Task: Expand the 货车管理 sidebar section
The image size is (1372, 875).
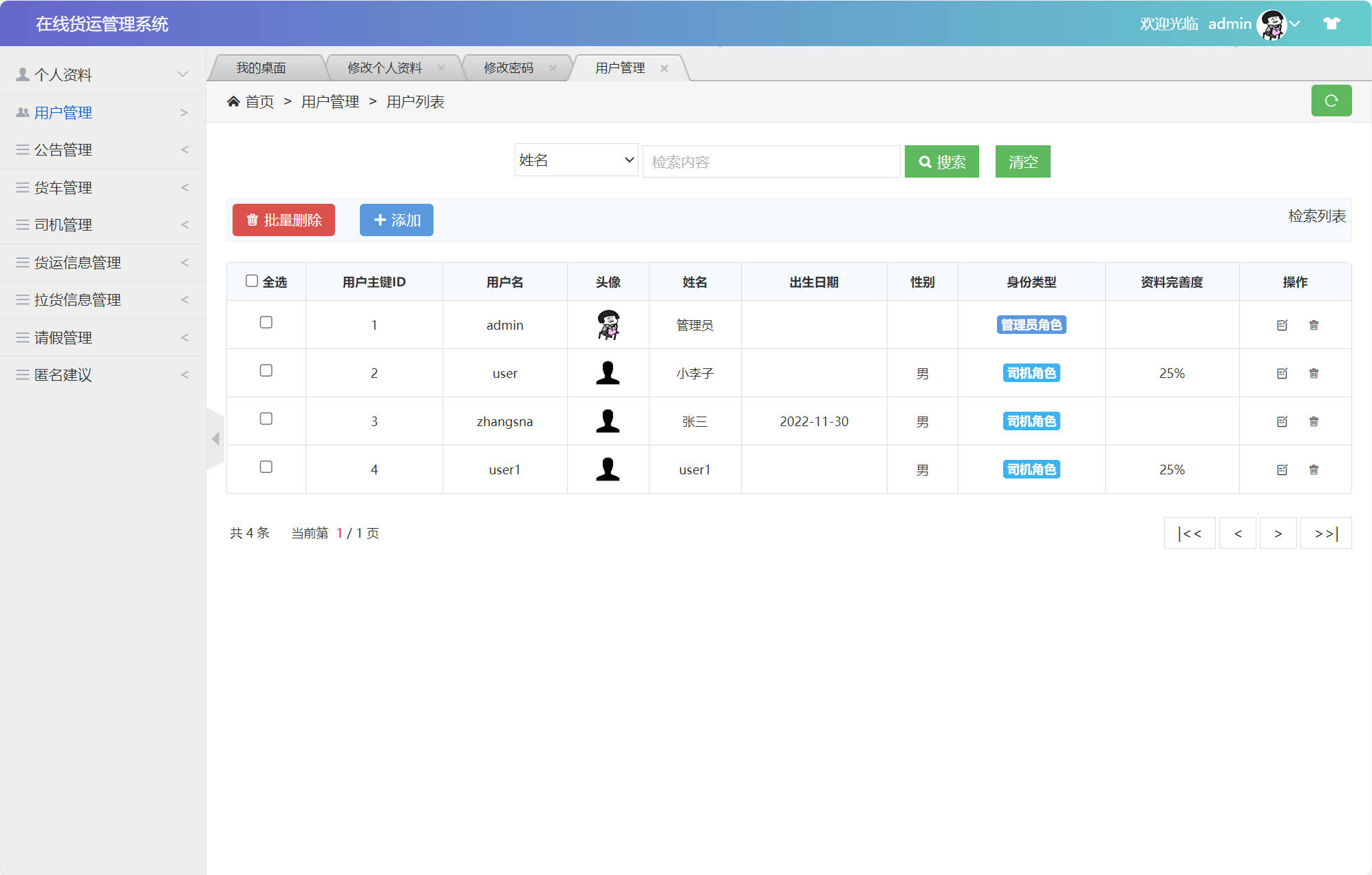Action: point(63,187)
